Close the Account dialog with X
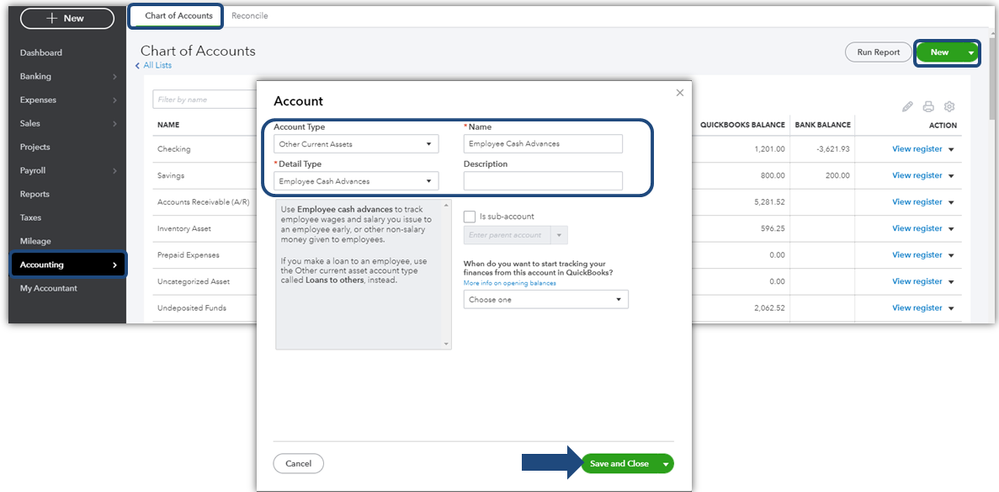Viewport: 999px width, 492px height. (680, 92)
